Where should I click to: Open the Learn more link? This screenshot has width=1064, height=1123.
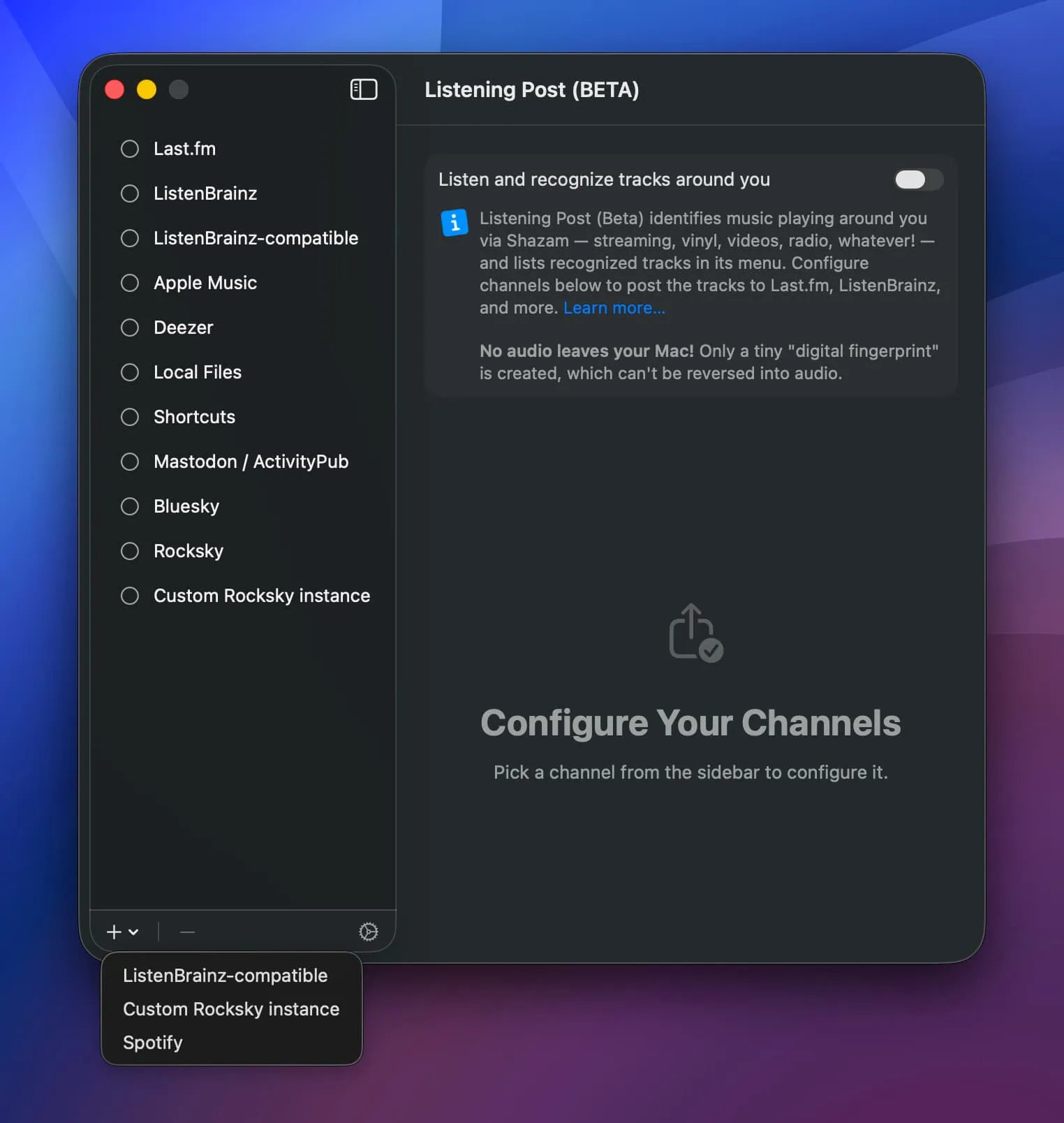614,308
